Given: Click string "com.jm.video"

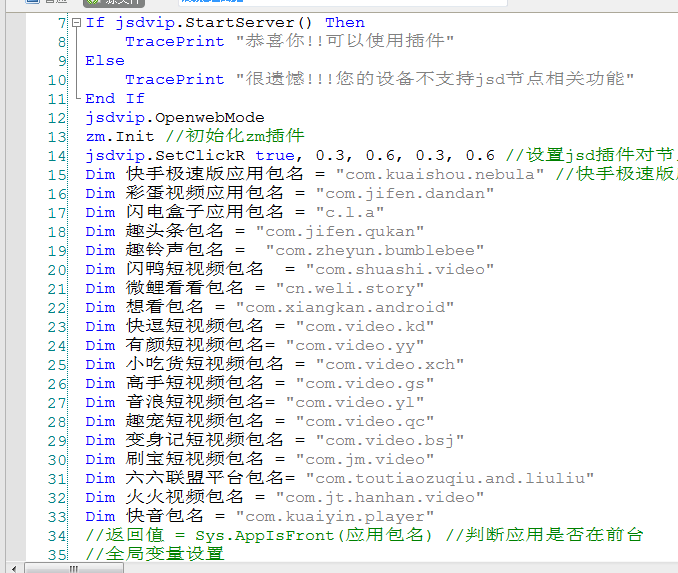Looking at the screenshot, I should tap(365, 460).
